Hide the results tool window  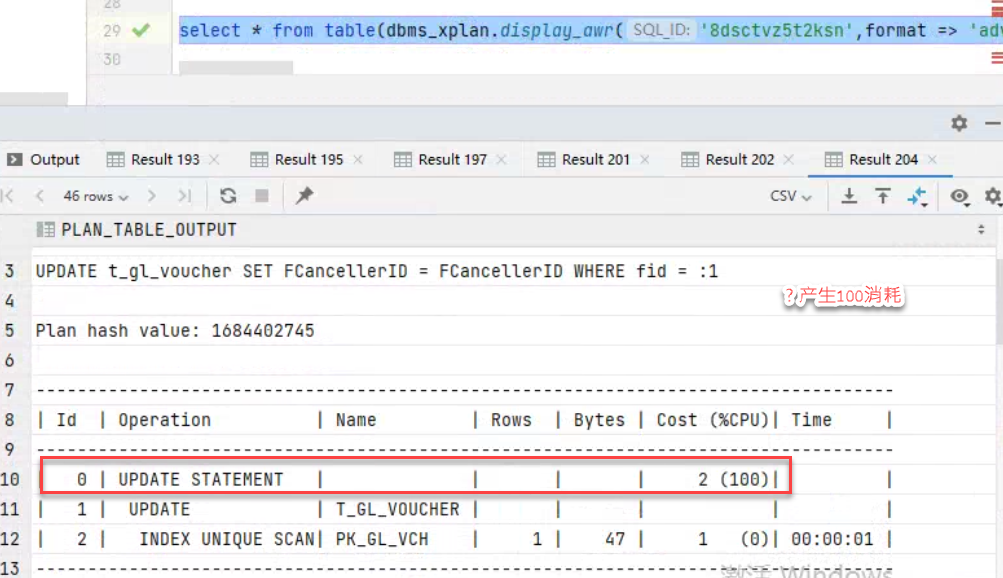click(x=993, y=123)
